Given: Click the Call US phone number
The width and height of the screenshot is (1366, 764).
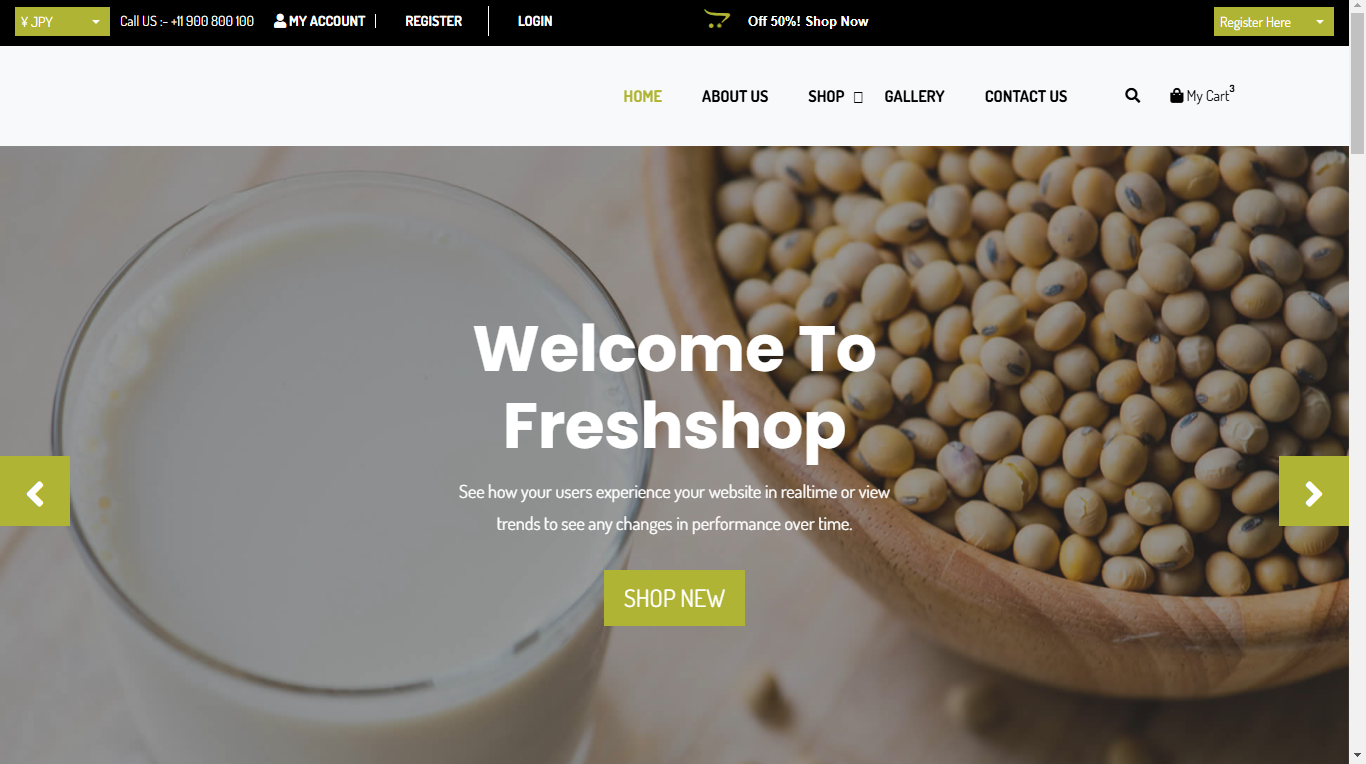Looking at the screenshot, I should click(x=212, y=21).
